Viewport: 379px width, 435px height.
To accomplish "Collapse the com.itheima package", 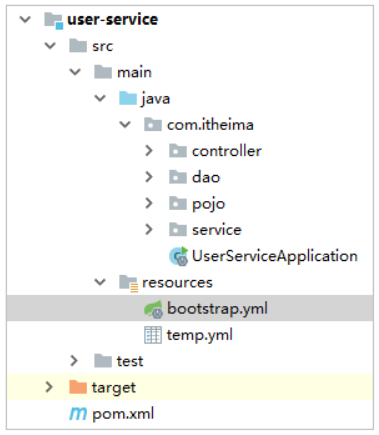I will 125,124.
